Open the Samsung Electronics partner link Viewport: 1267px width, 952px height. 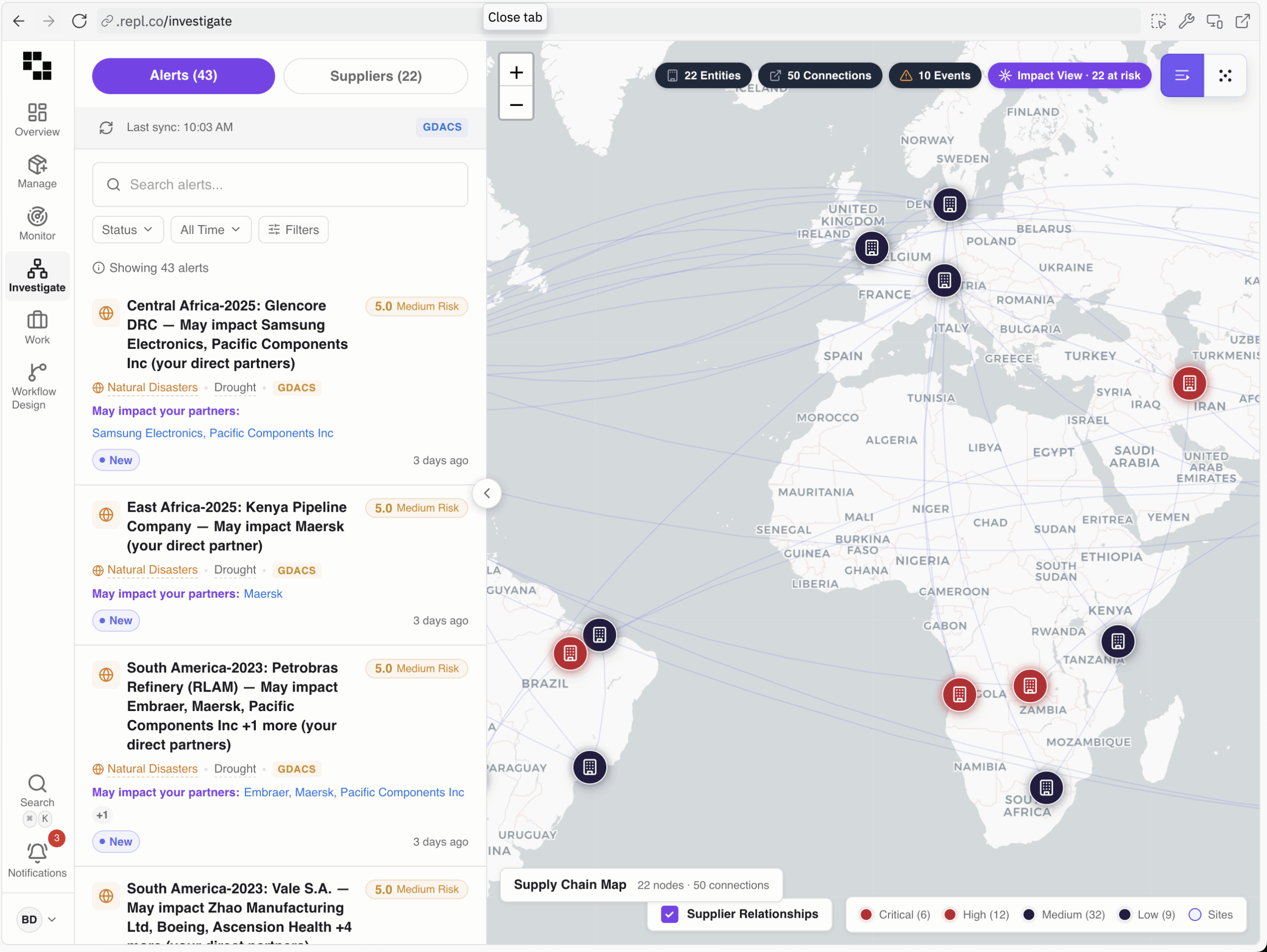click(147, 433)
